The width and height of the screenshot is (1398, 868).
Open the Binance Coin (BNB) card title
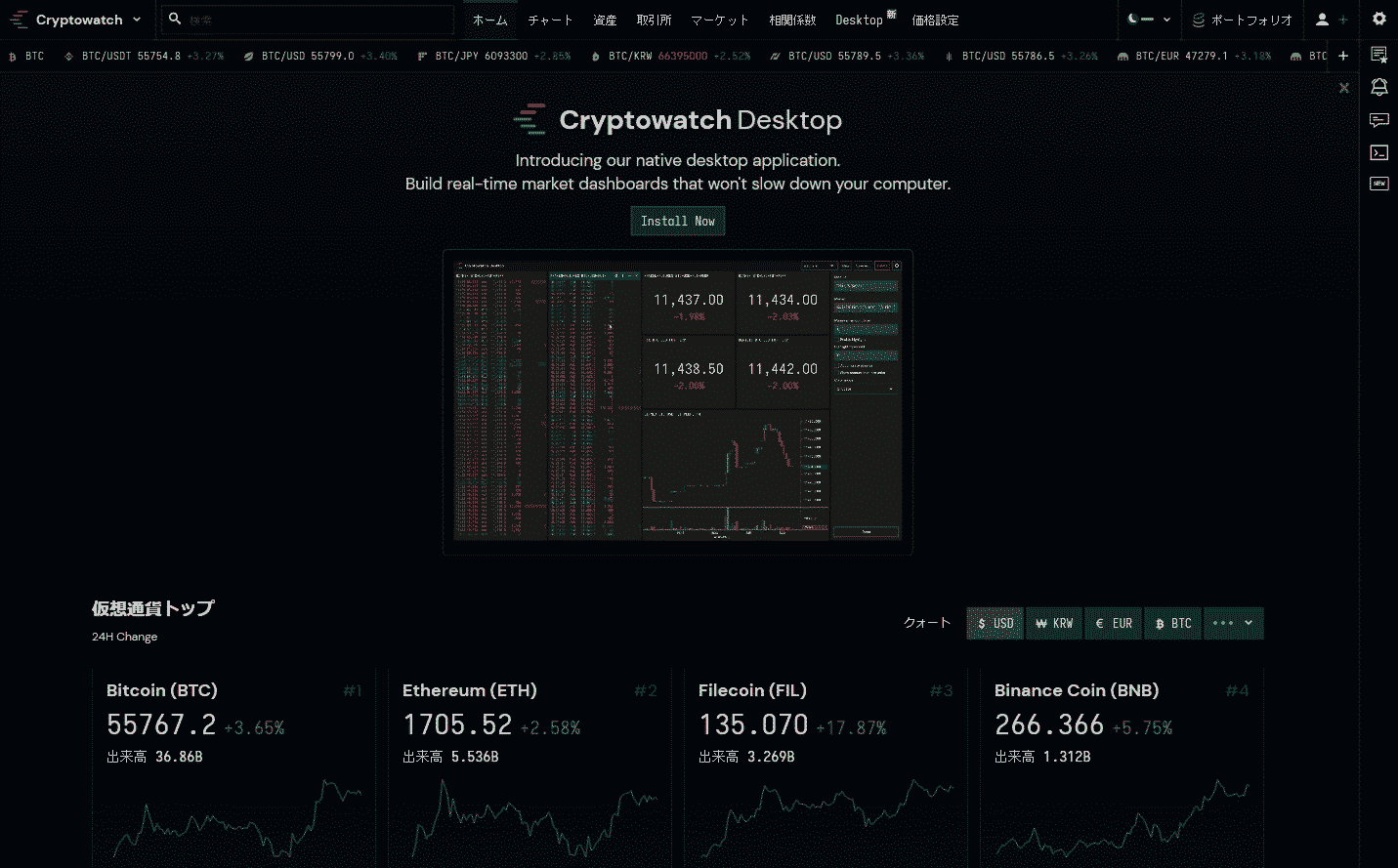pos(1077,690)
